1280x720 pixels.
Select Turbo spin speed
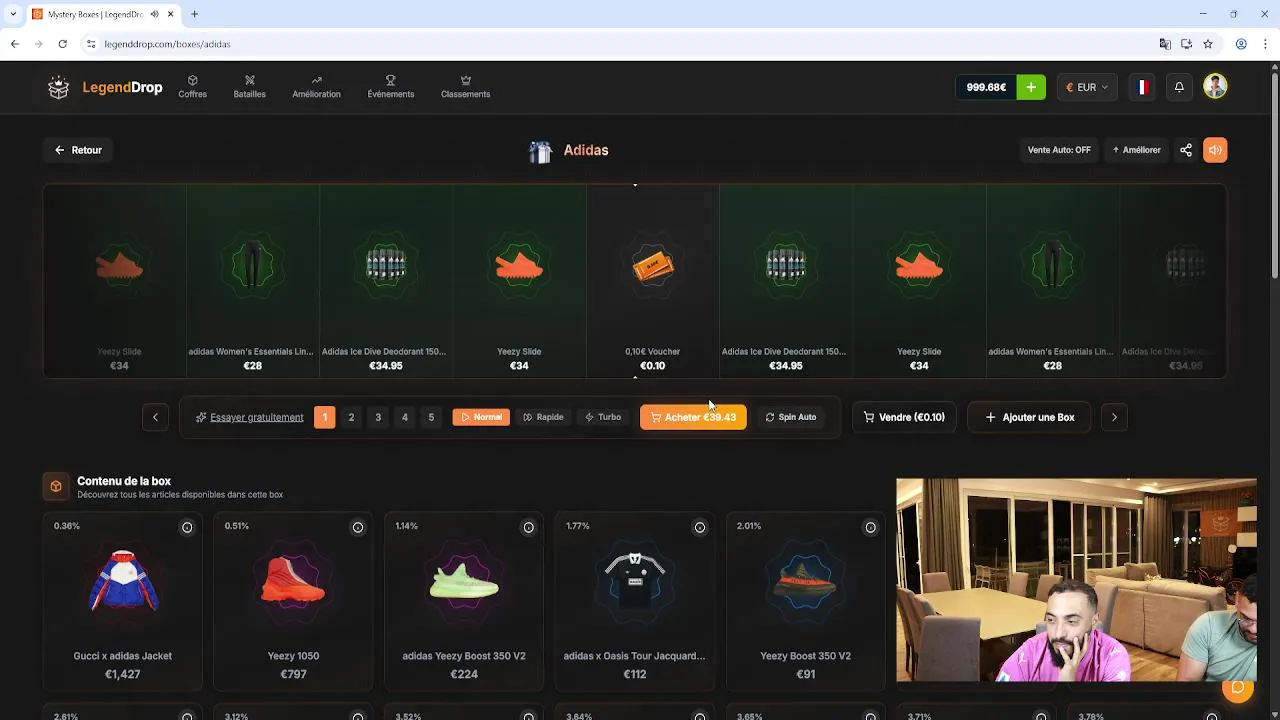(603, 417)
